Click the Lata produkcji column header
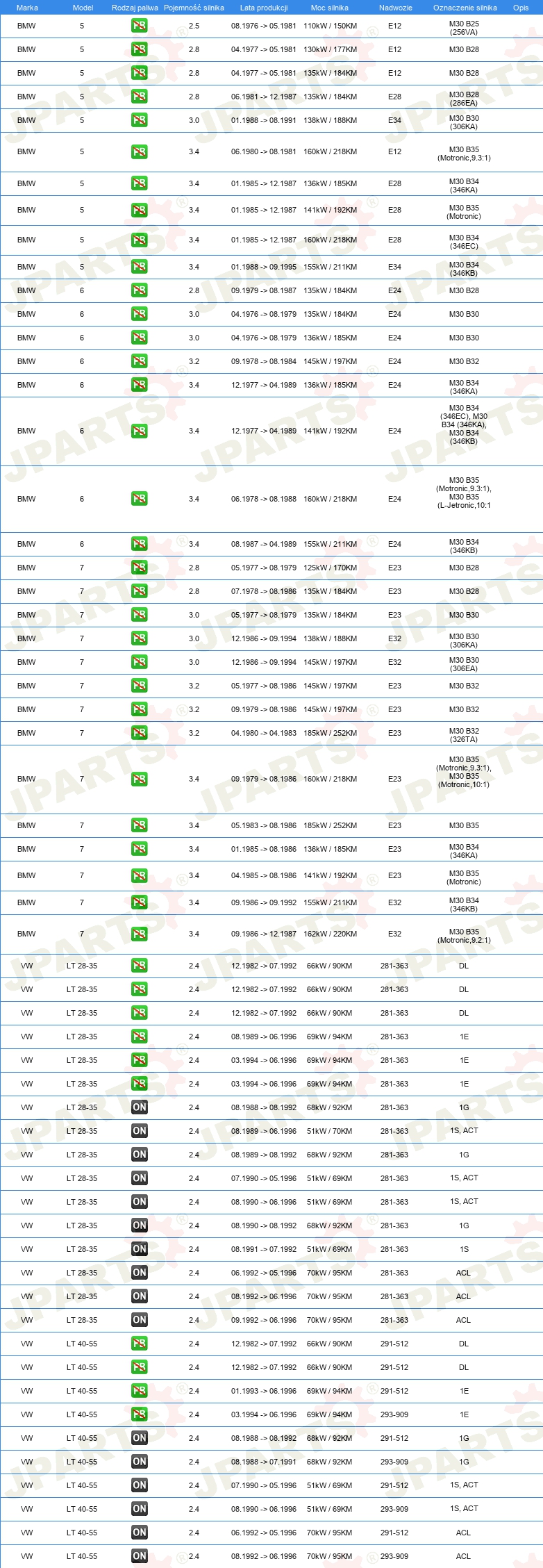 pyautogui.click(x=264, y=8)
